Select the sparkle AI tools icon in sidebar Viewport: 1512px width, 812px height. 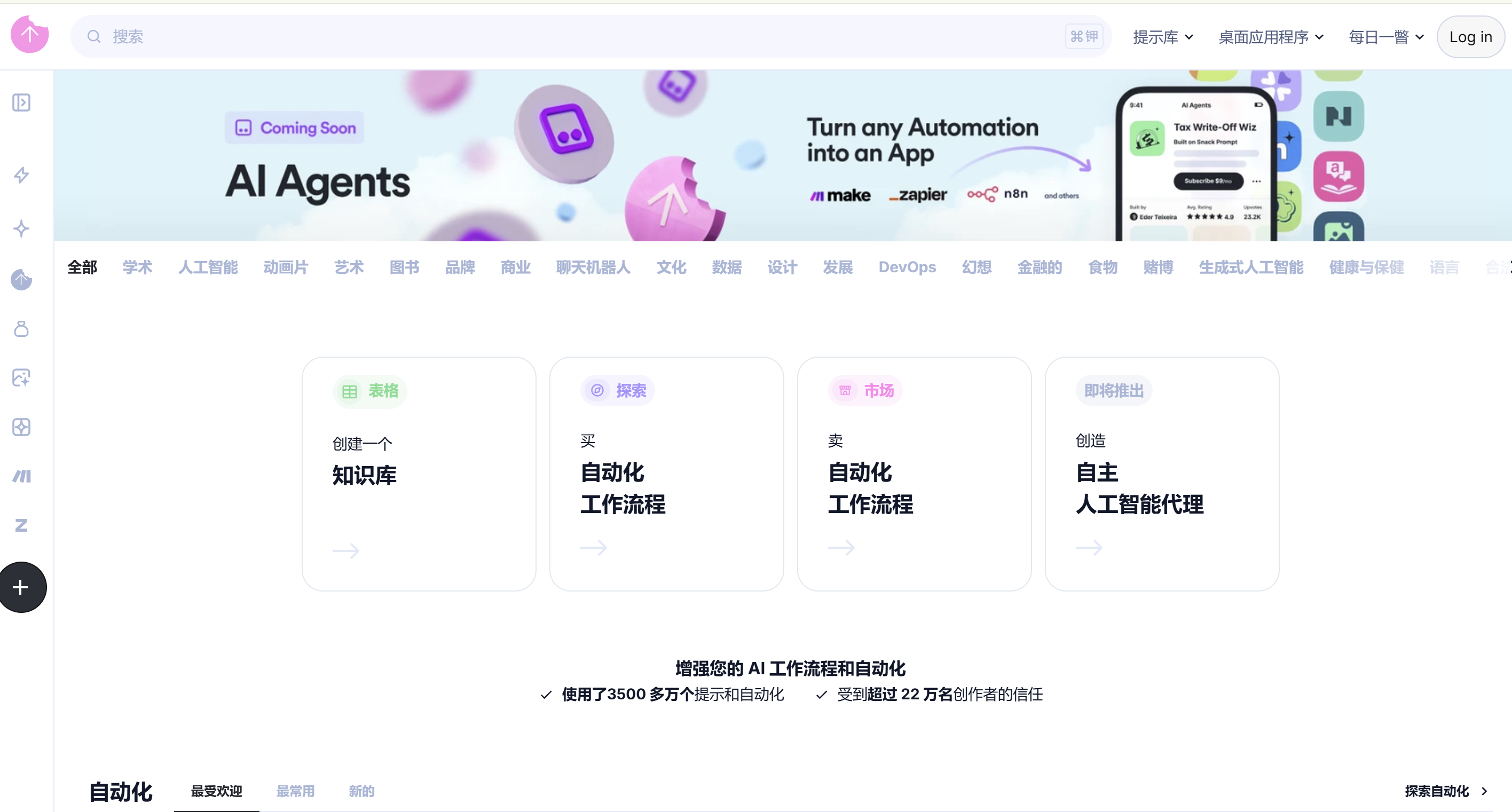pyautogui.click(x=21, y=228)
